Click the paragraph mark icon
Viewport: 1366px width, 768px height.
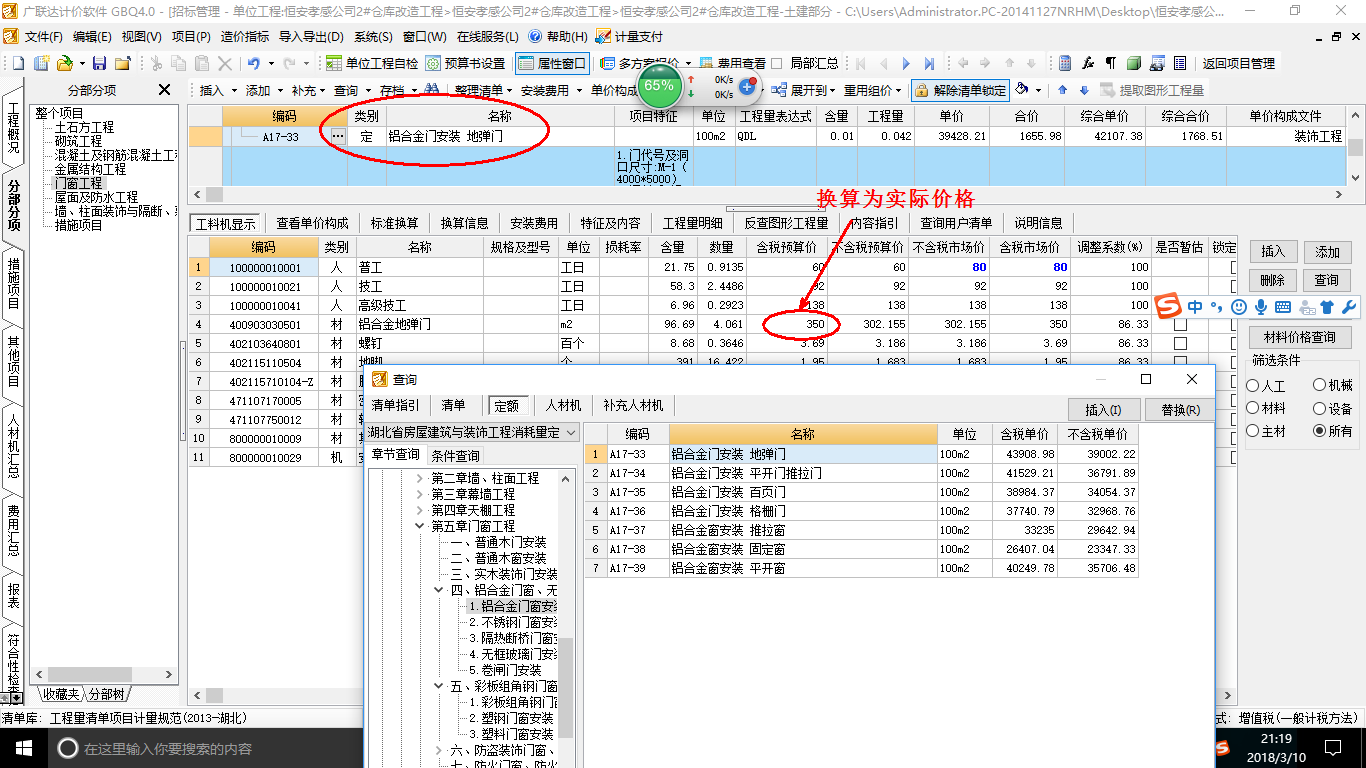[x=1111, y=63]
